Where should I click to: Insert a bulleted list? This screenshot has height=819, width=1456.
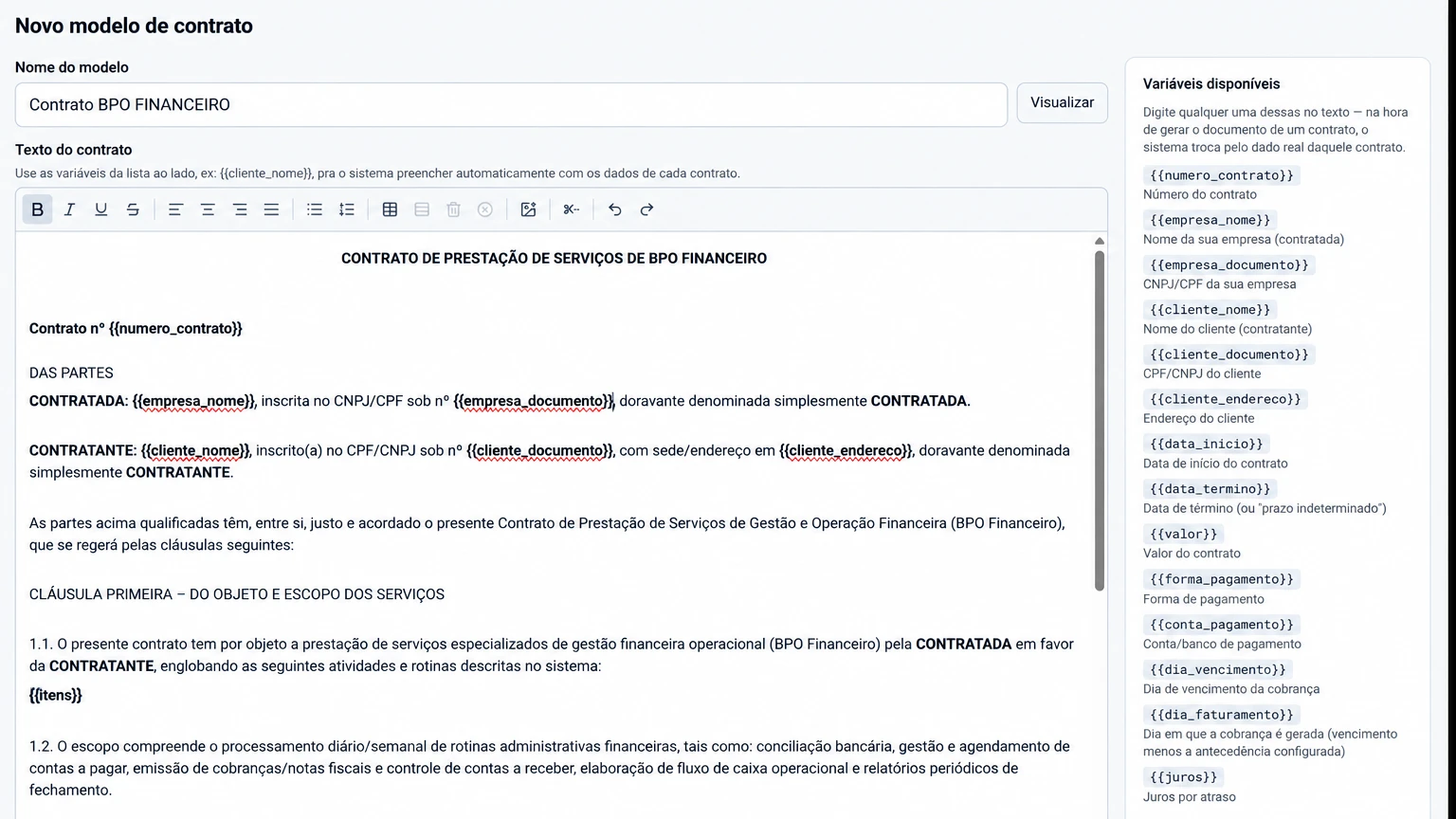315,209
